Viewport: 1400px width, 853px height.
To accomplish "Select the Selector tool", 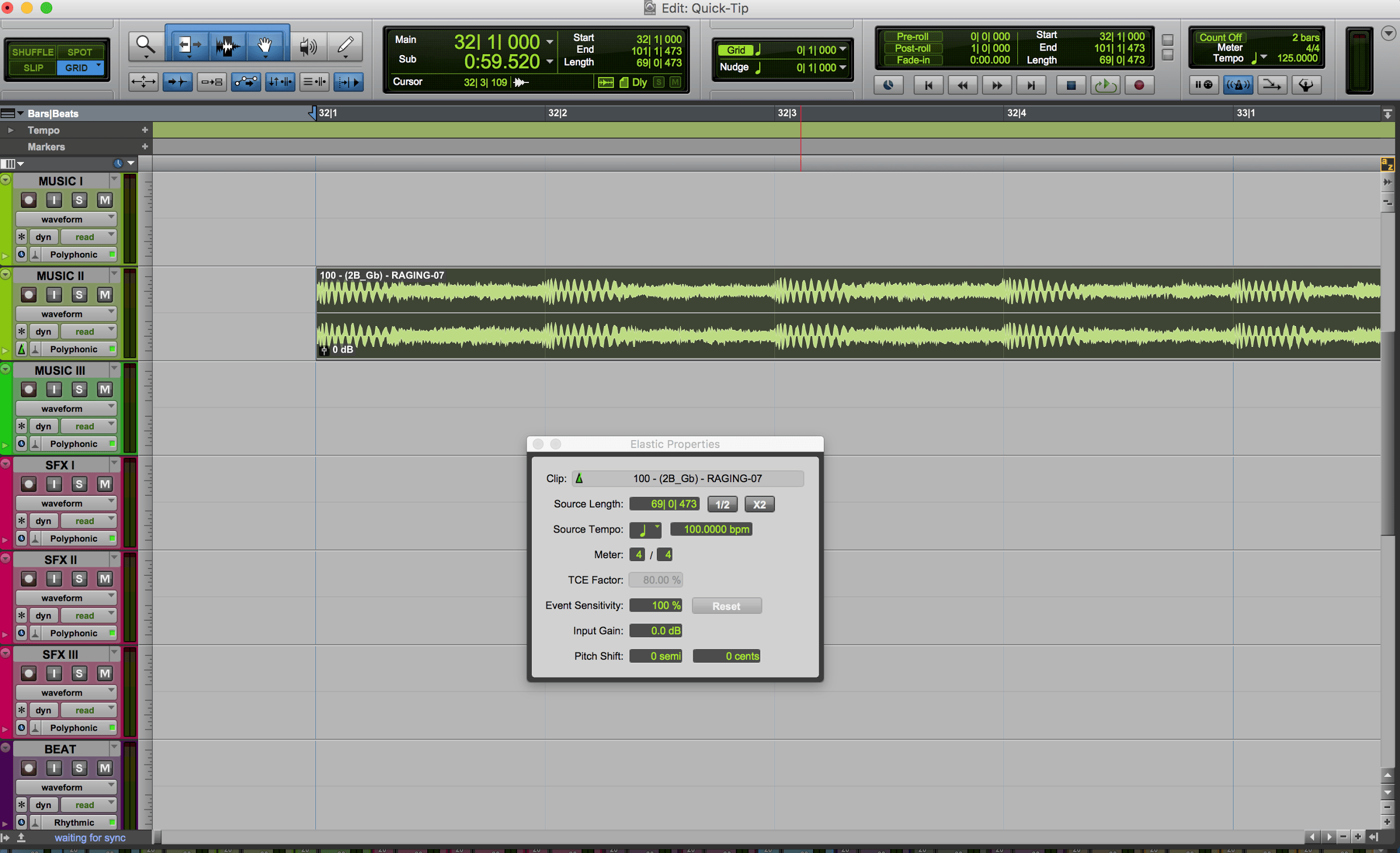I will [x=227, y=45].
